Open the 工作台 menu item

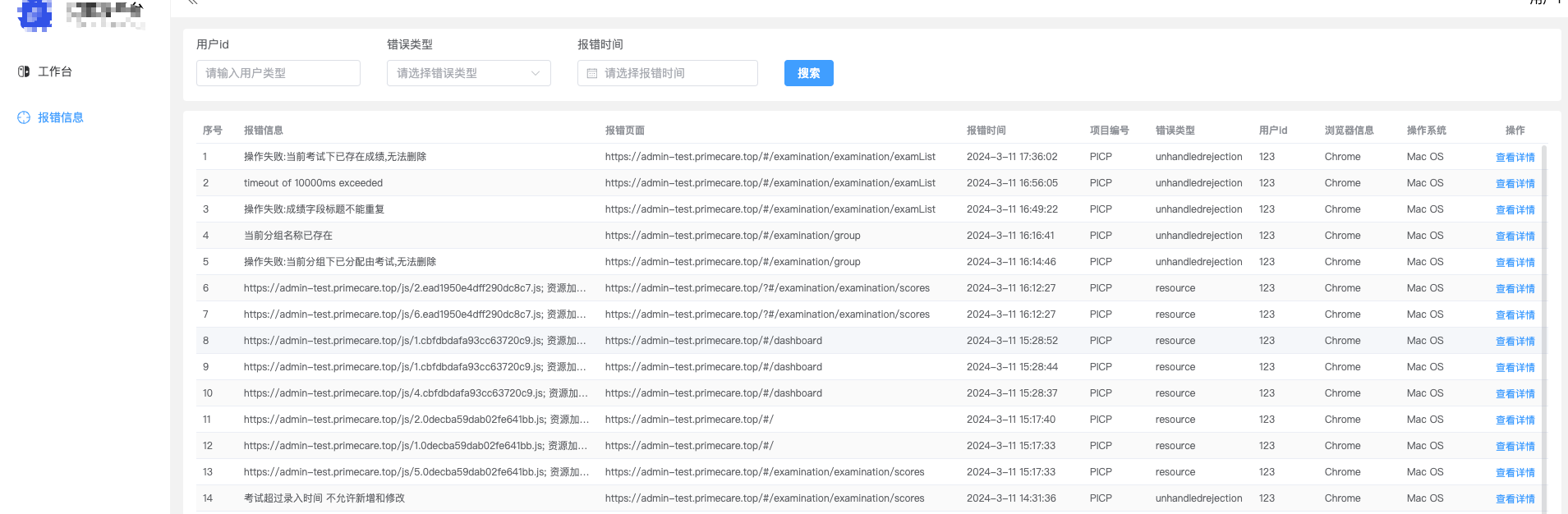pos(55,71)
